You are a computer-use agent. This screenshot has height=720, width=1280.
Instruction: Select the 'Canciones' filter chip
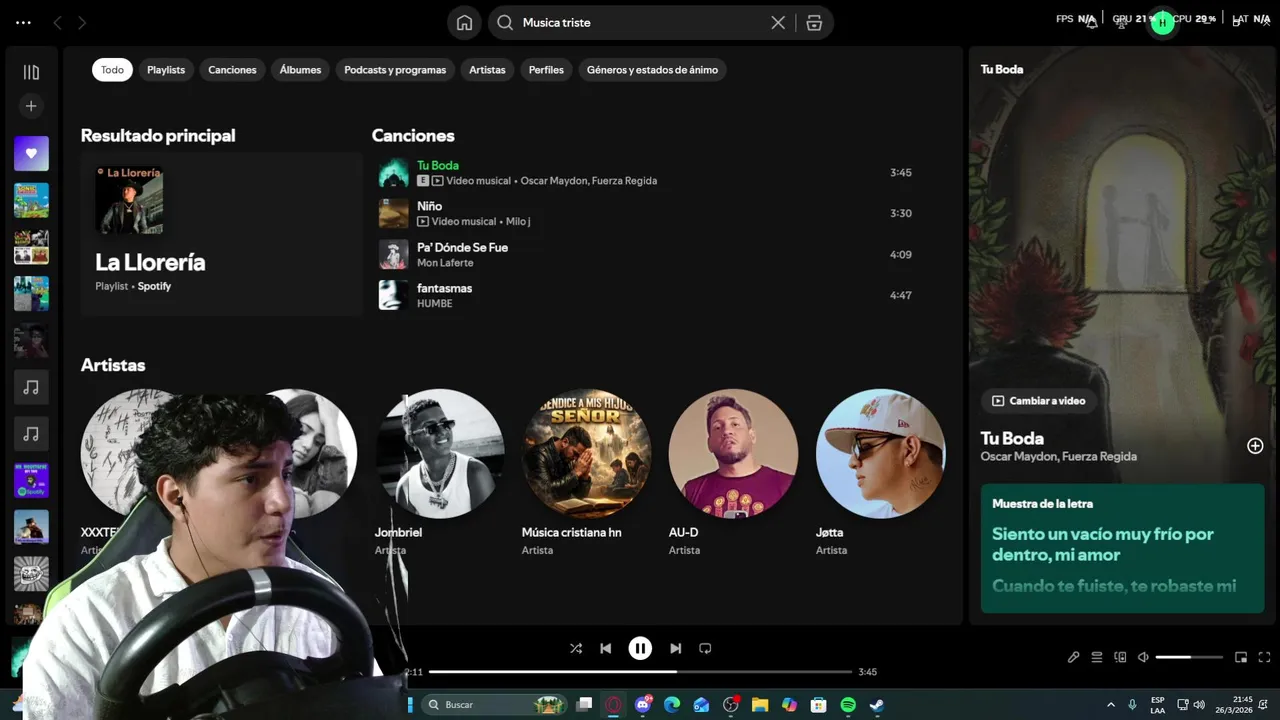pos(232,70)
